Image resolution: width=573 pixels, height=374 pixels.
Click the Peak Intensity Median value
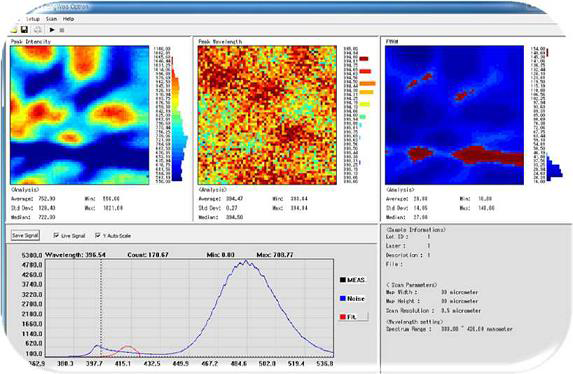point(47,217)
